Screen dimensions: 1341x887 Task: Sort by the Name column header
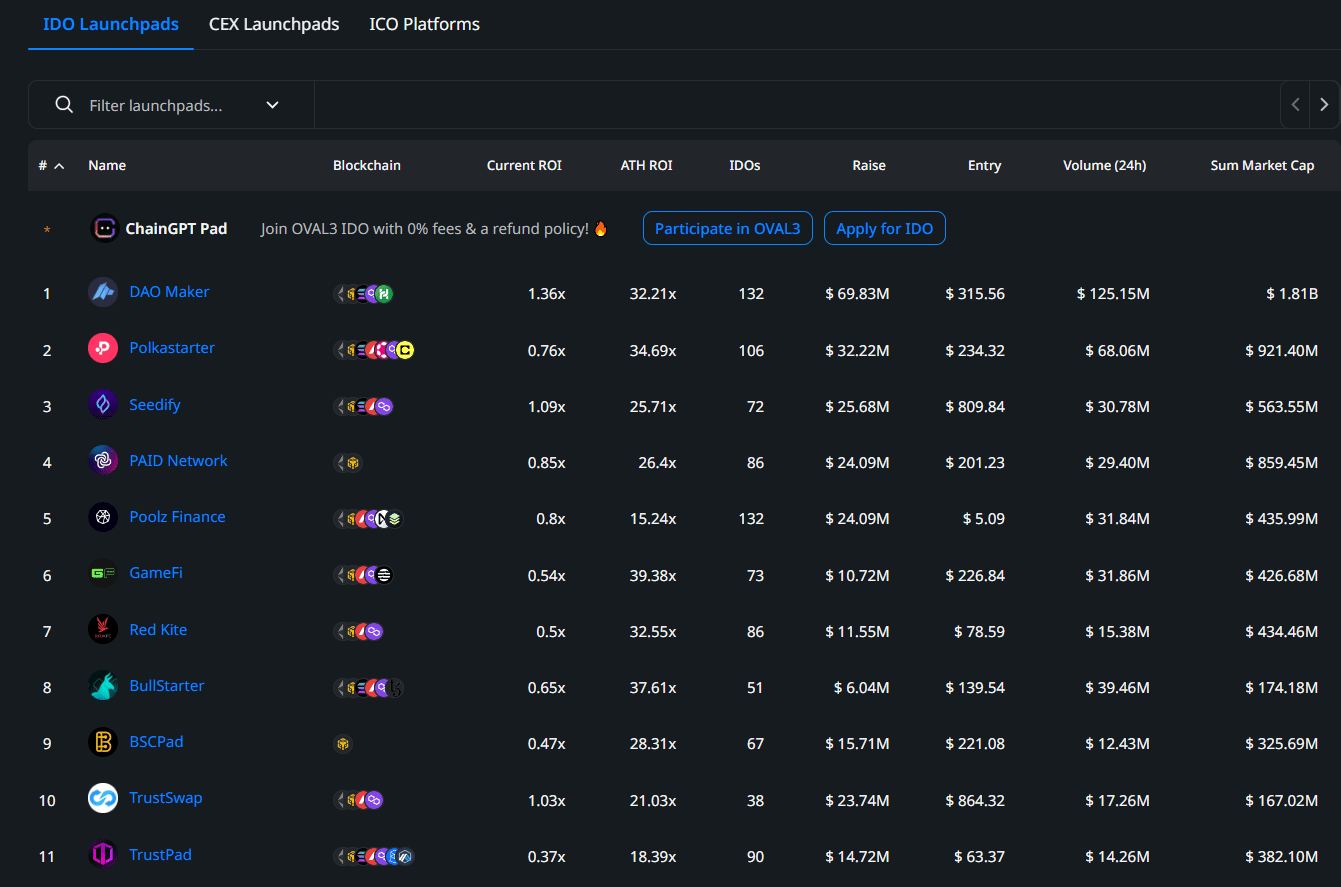(x=107, y=165)
